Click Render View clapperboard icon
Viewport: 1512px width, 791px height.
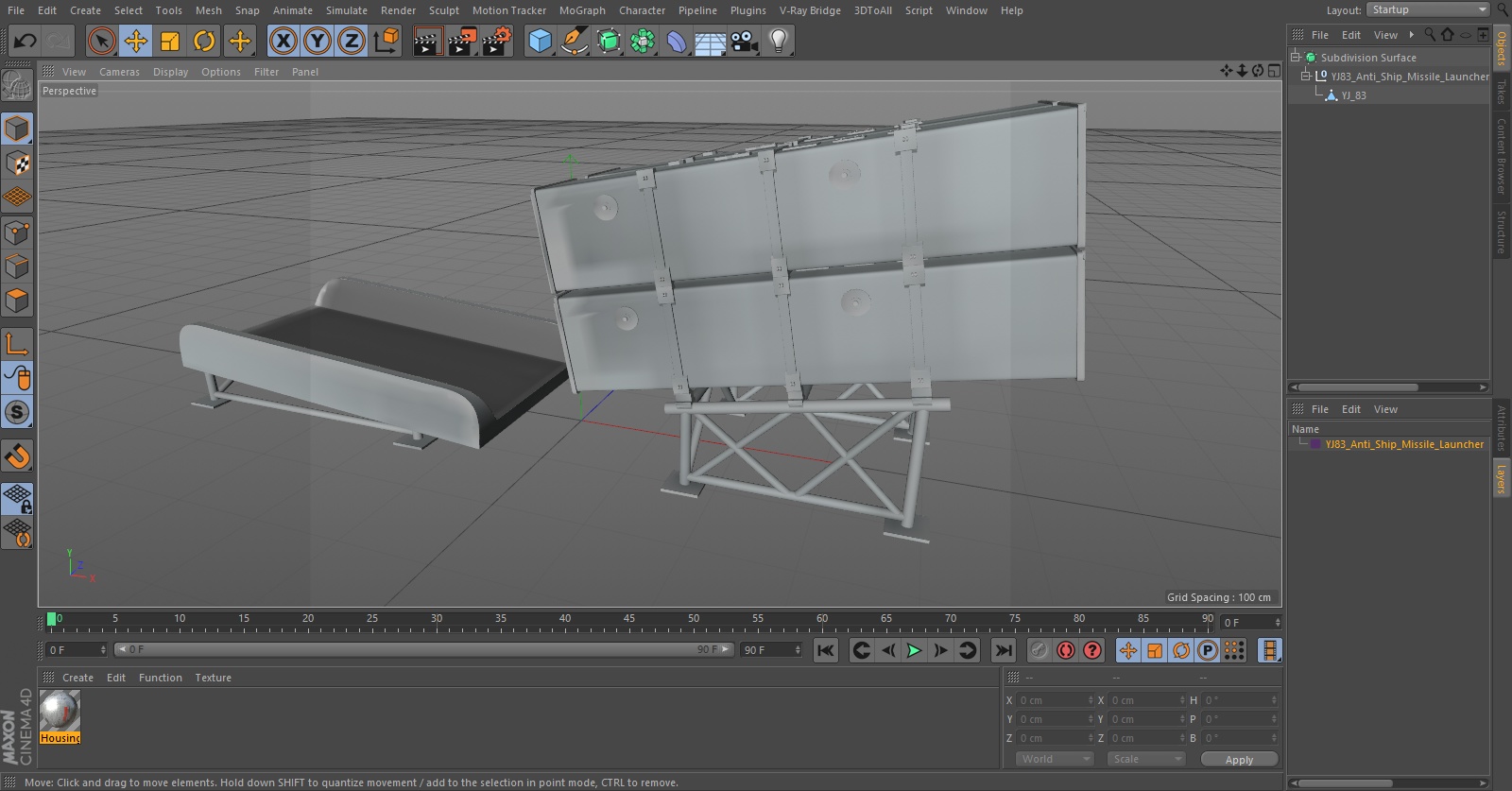(427, 41)
